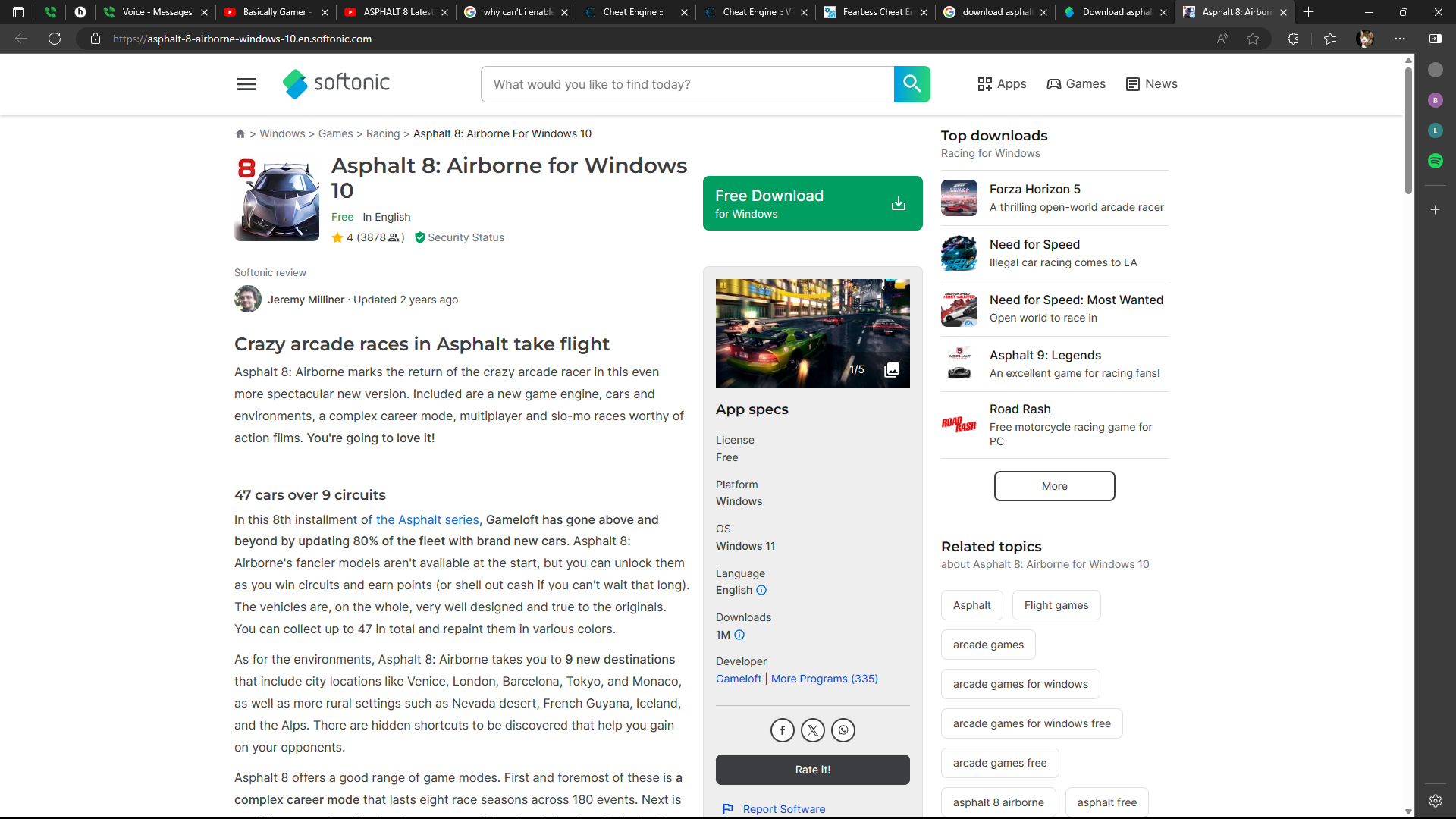Viewport: 1456px width, 819px height.
Task: Open the browser Settings and more menu
Action: pos(1400,39)
